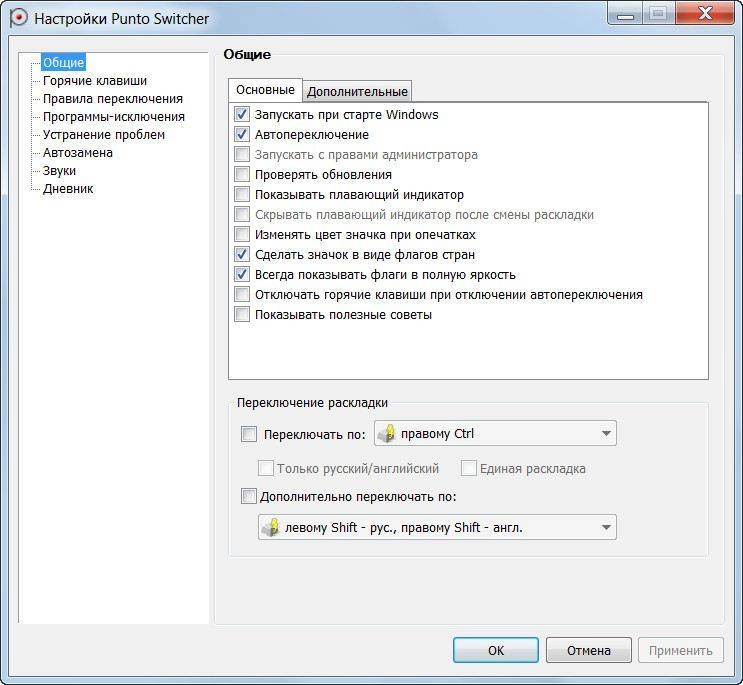
Task: Tick the Переключать по checkbox
Action: click(249, 434)
